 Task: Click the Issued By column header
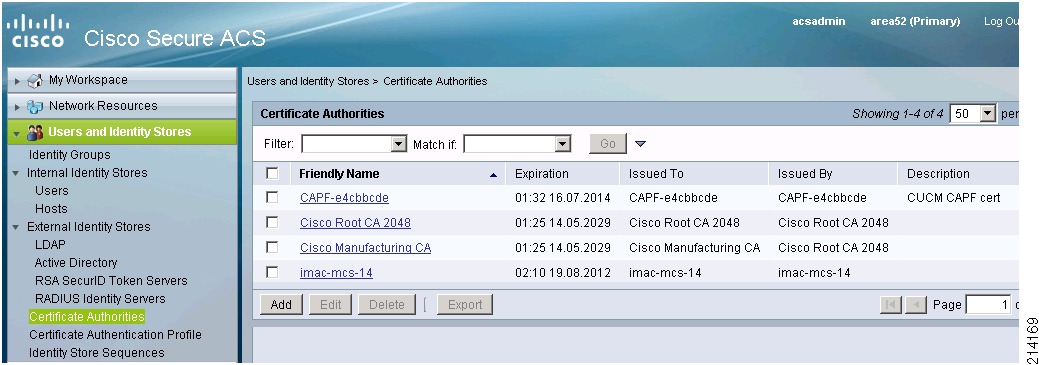pyautogui.click(x=805, y=174)
